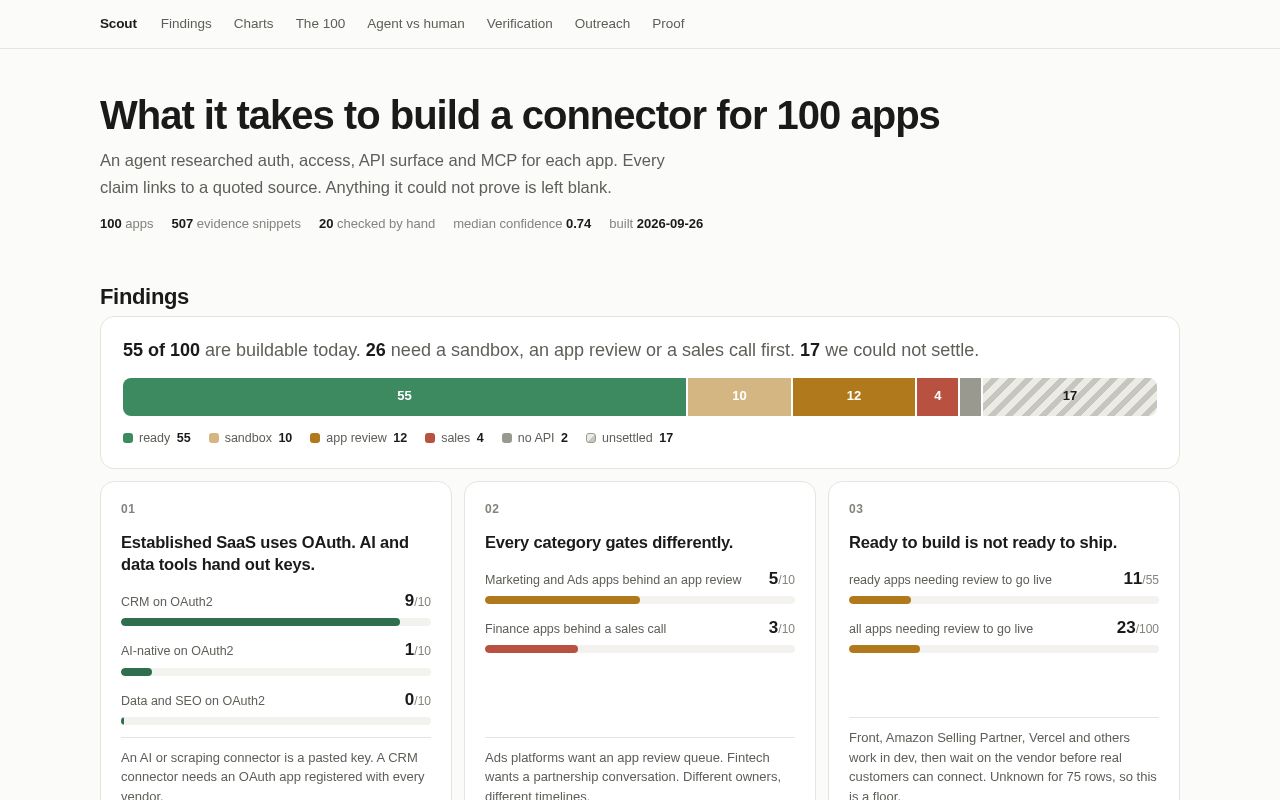Click the striped unsettled legend swatch
Screen dimensions: 1280x800
(591, 438)
